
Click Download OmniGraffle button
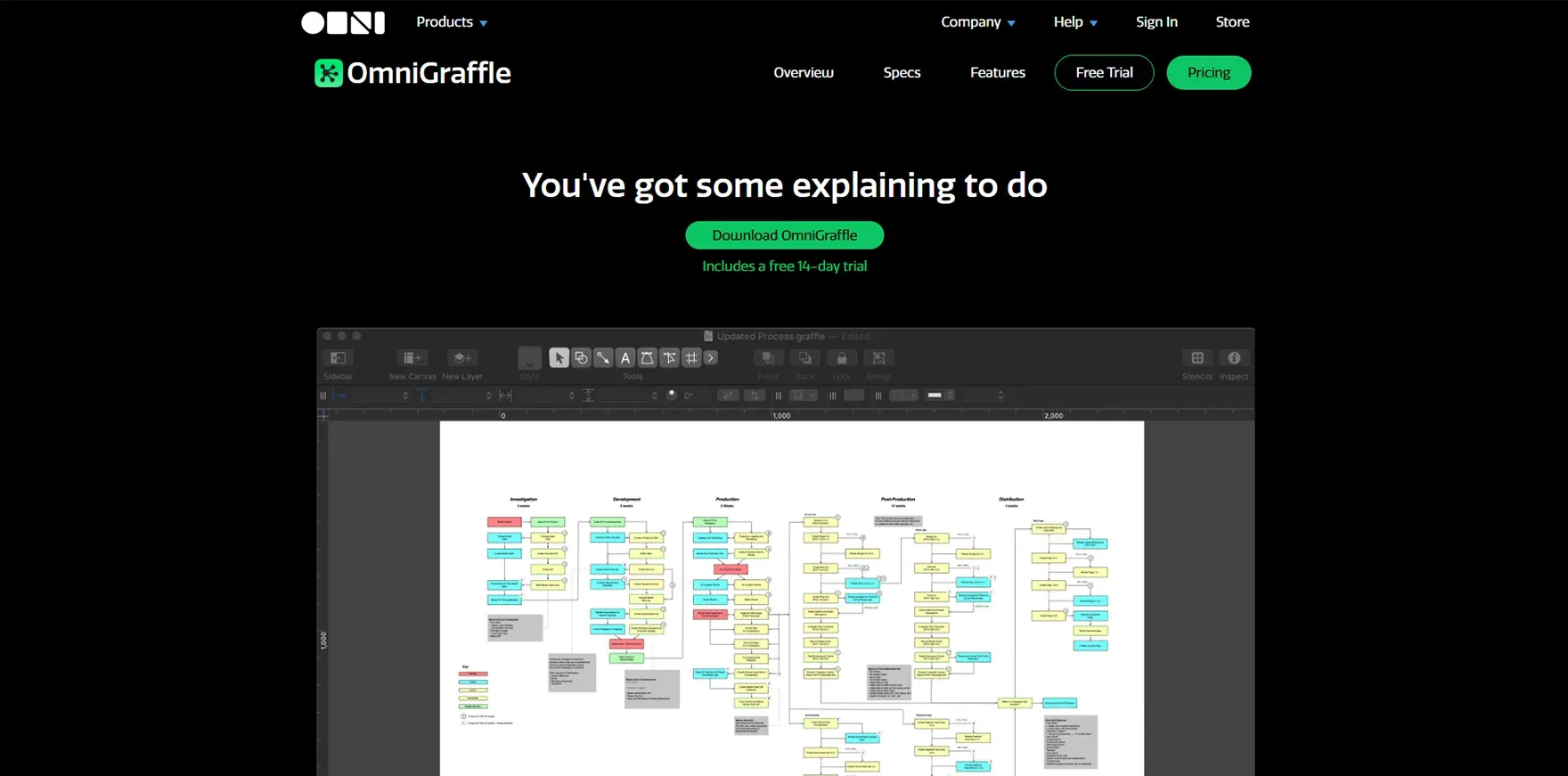(784, 235)
